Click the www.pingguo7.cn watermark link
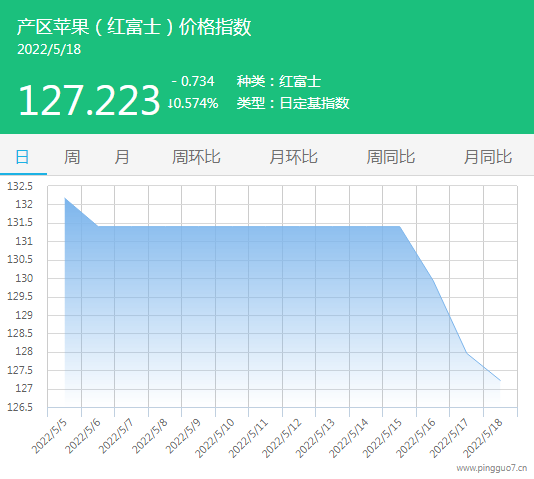The height and width of the screenshot is (479, 534). (x=492, y=468)
